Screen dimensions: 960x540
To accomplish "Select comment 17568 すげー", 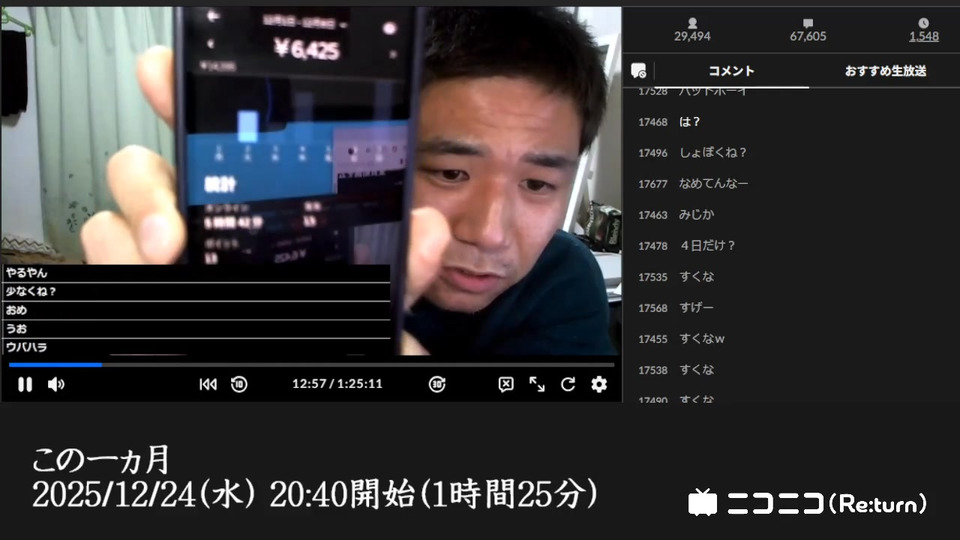I will (791, 308).
